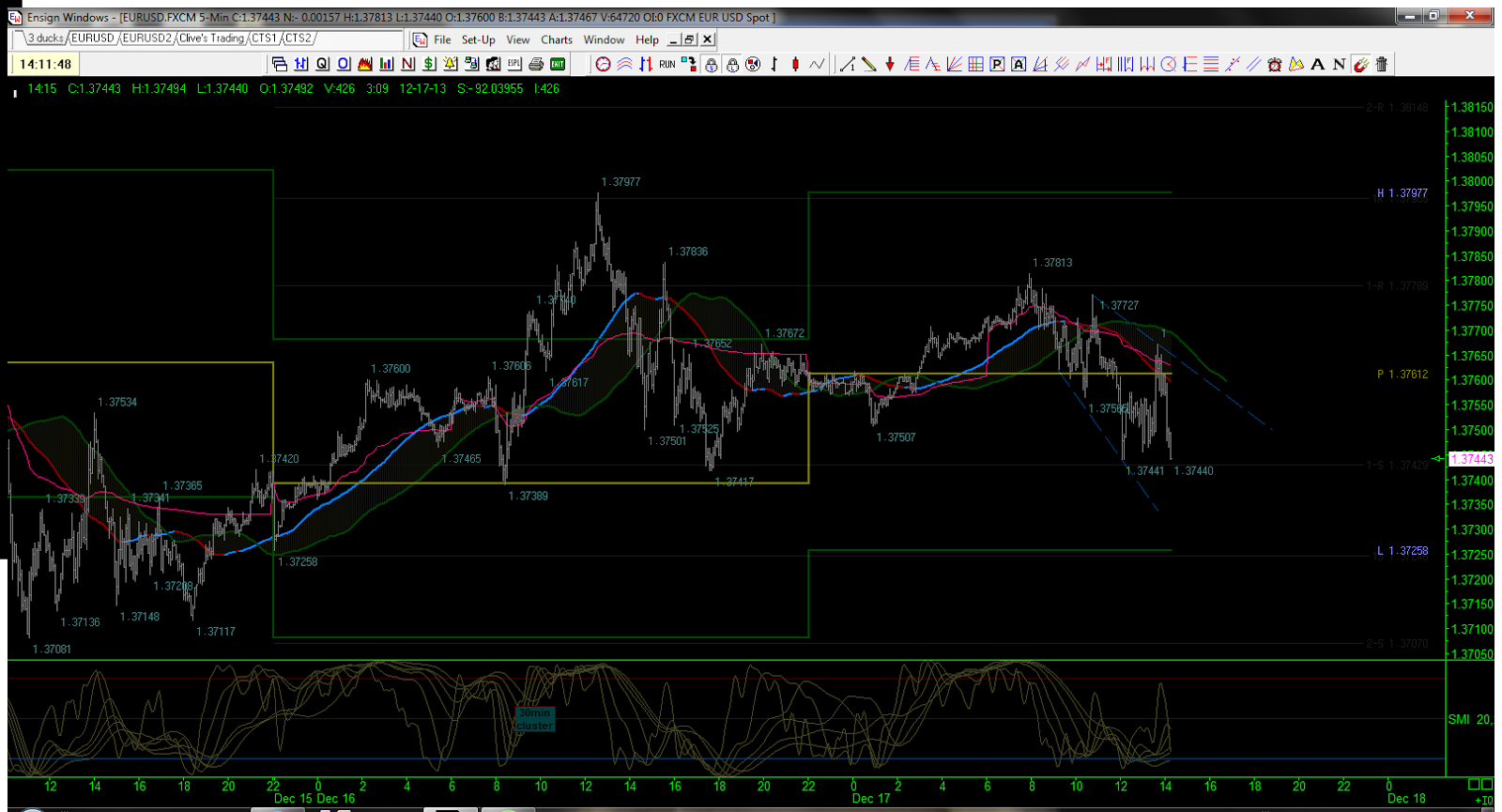Select the grid draw tool icon
This screenshot has height=812, width=1502.
pos(975,64)
